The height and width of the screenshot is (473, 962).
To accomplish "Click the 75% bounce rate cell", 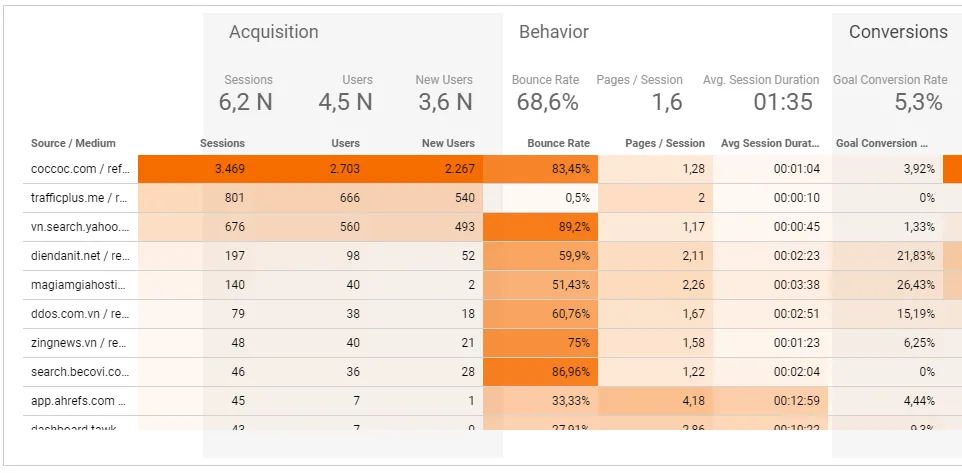I will [541, 342].
